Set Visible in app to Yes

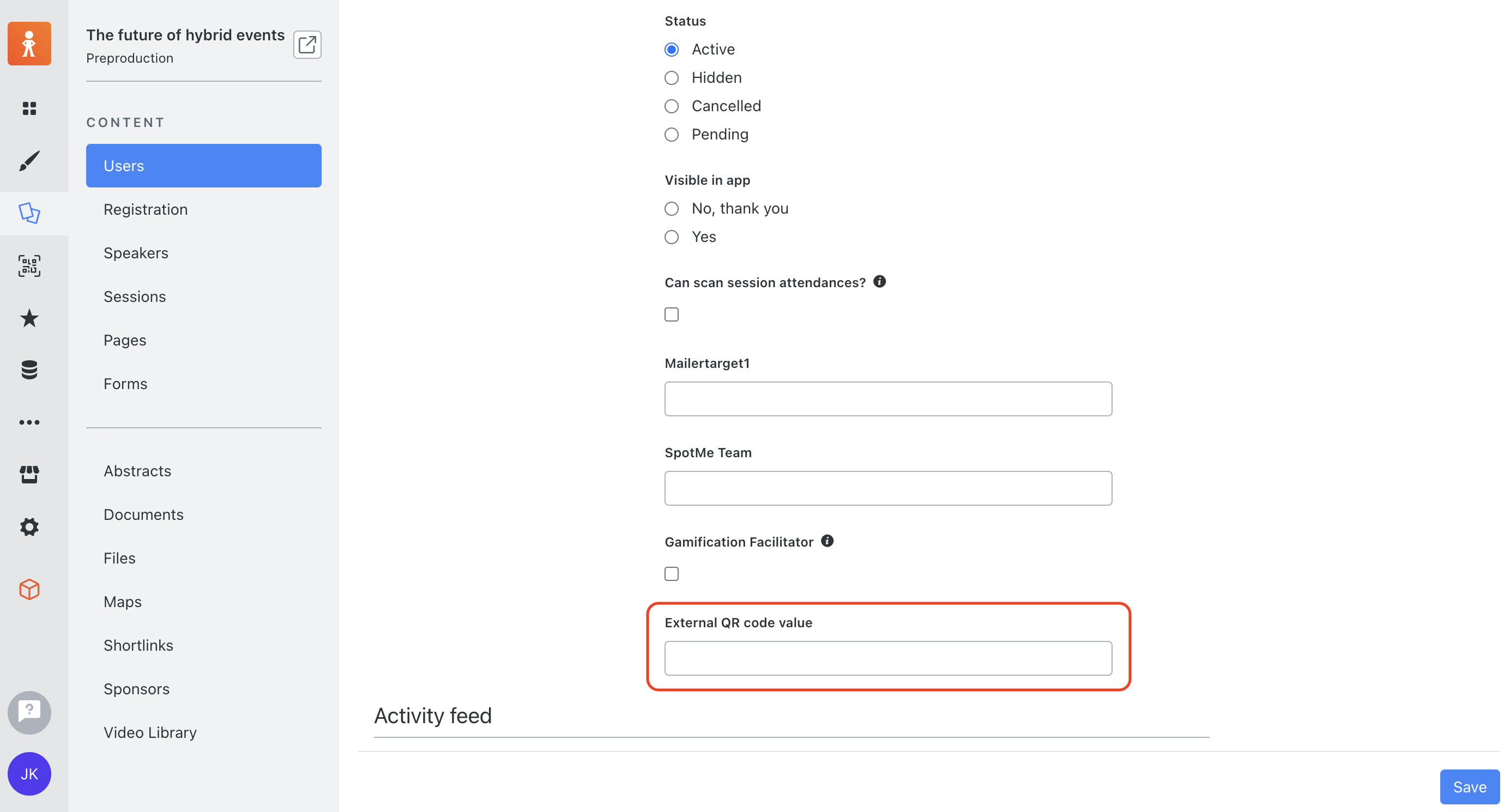click(x=672, y=237)
